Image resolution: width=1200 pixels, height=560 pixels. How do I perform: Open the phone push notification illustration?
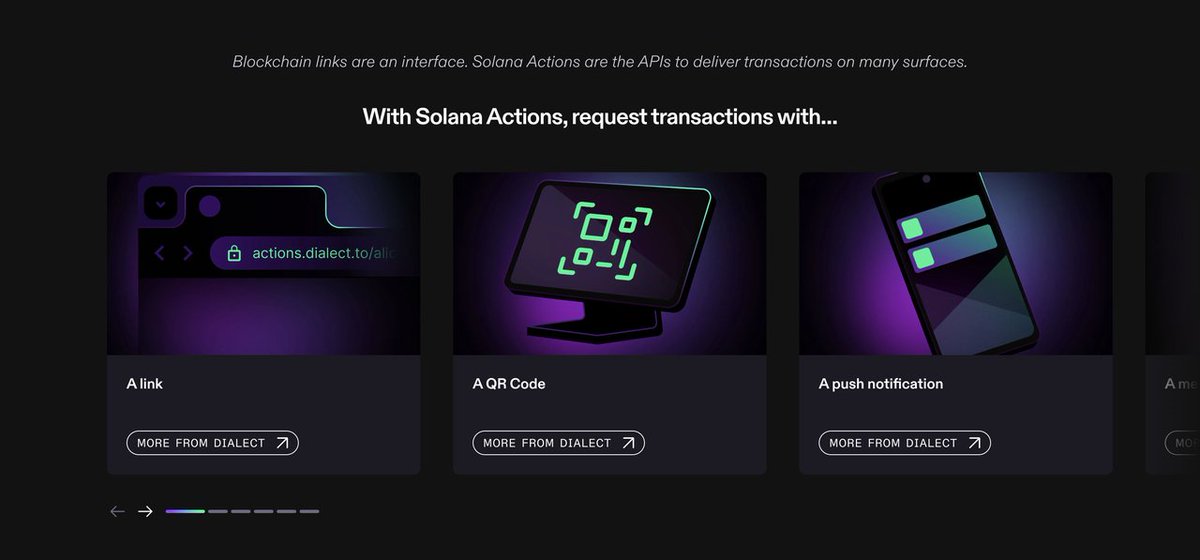(956, 264)
